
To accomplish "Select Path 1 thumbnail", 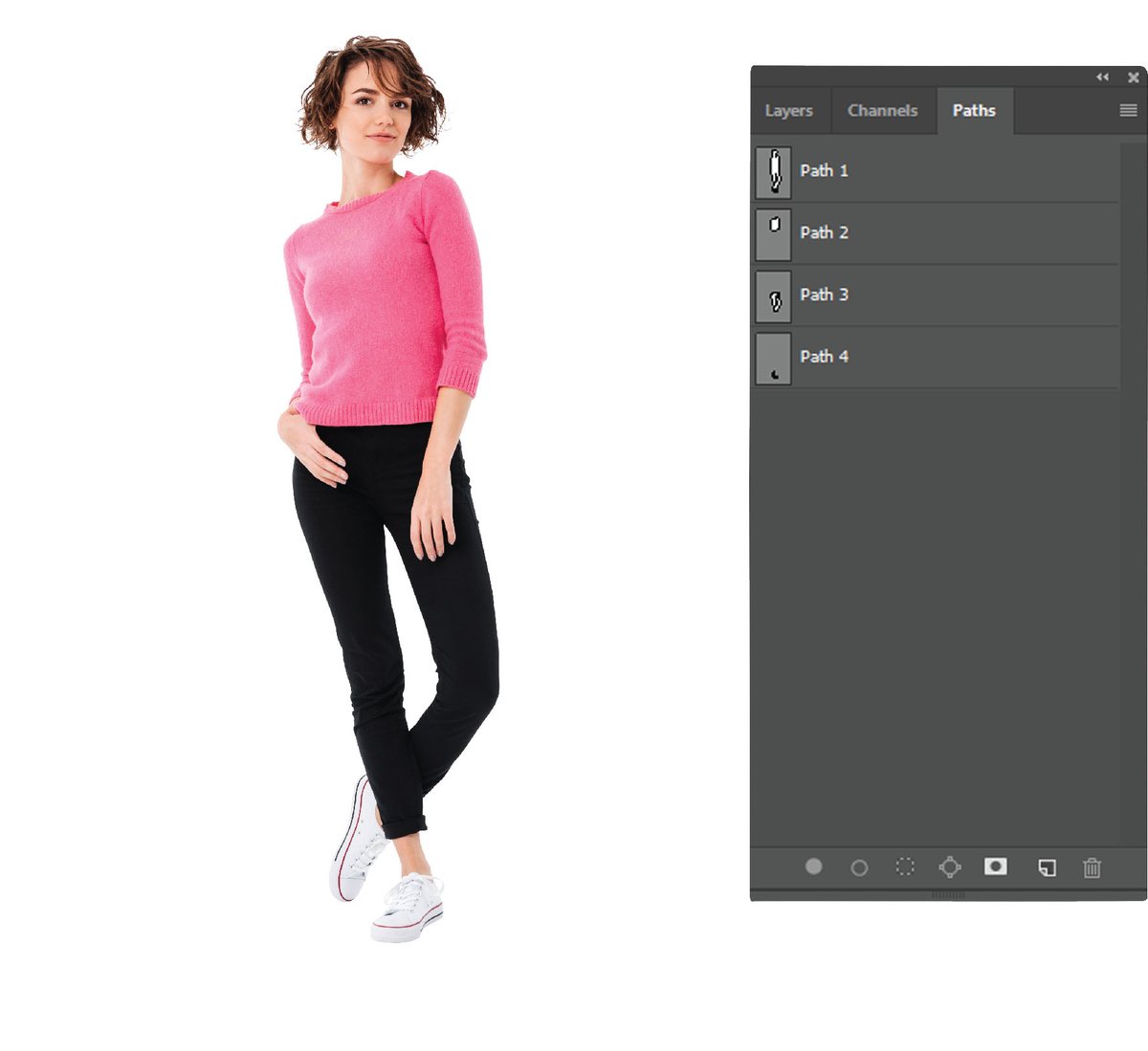I will 774,172.
